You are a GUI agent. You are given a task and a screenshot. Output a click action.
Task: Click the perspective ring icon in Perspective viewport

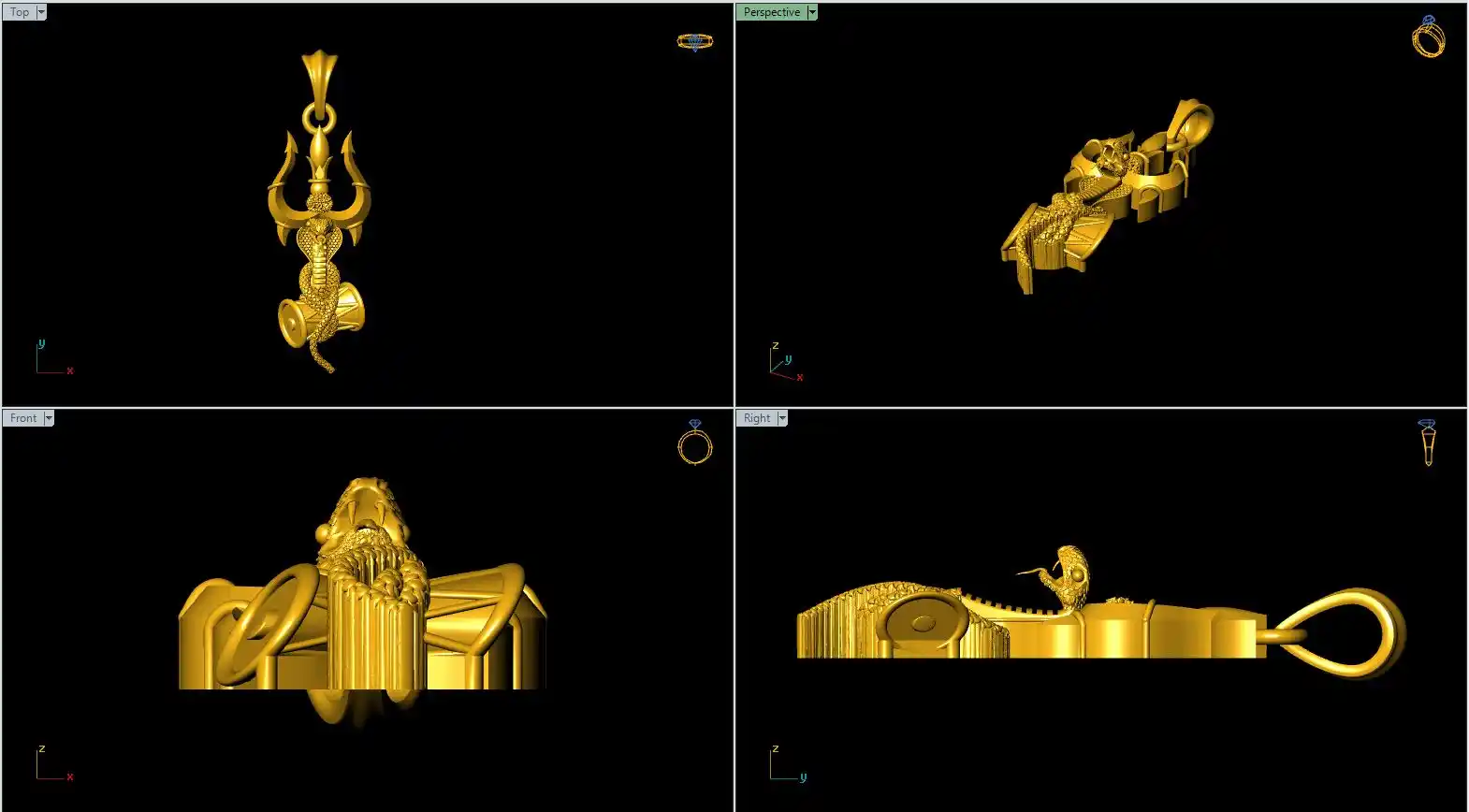(x=1428, y=37)
